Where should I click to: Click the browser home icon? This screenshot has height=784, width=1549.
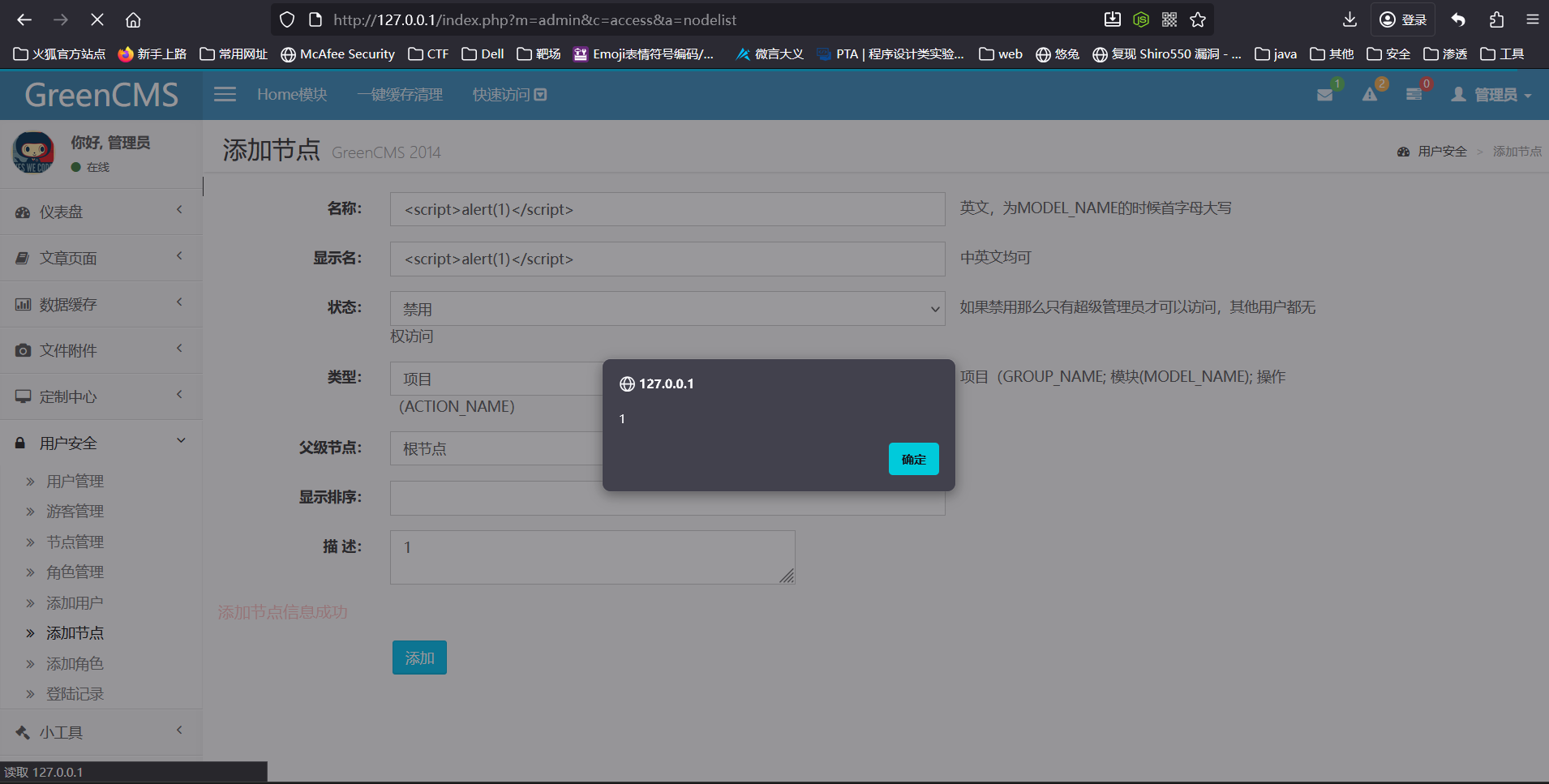(x=133, y=19)
